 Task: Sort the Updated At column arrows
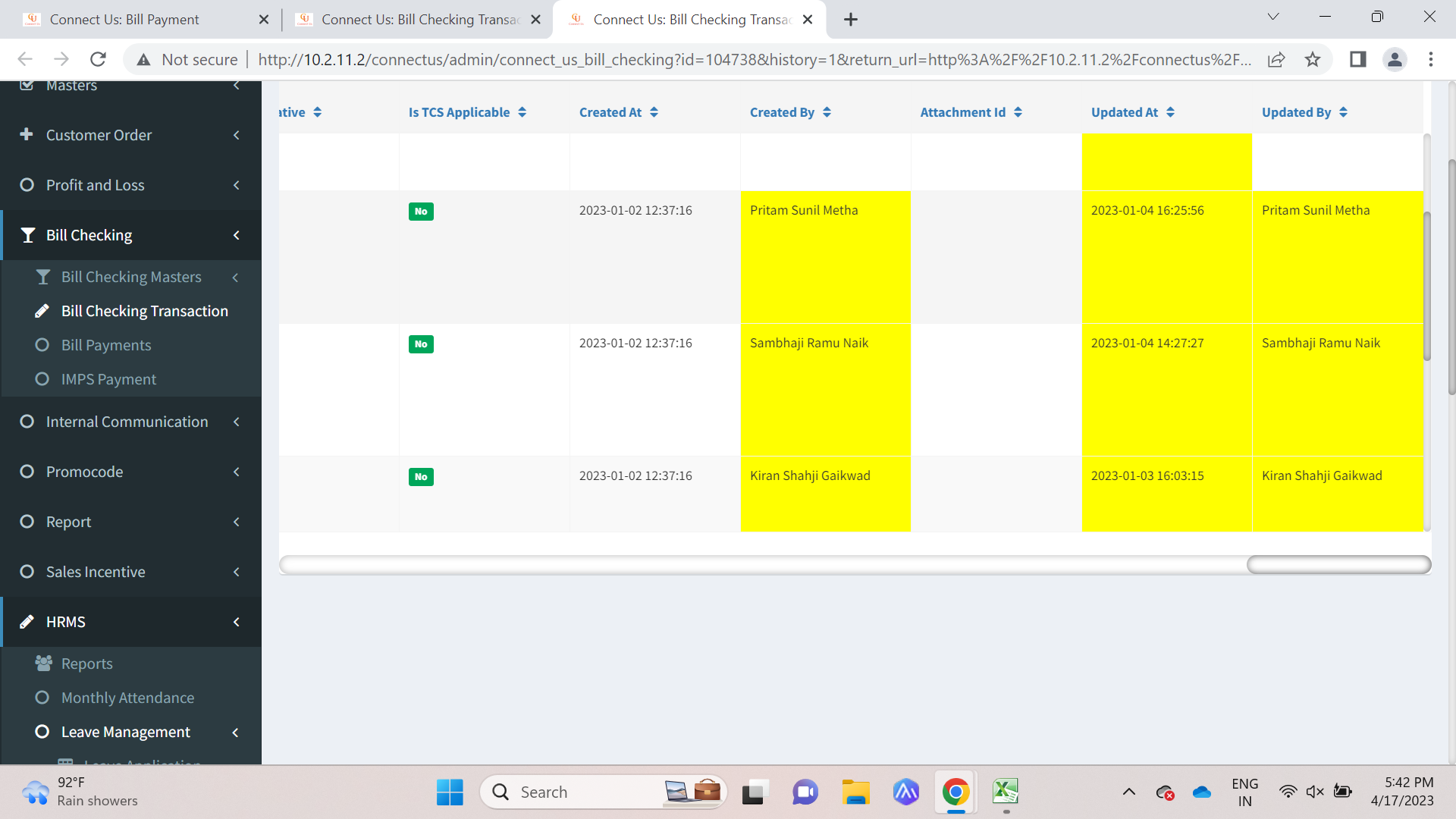tap(1170, 112)
